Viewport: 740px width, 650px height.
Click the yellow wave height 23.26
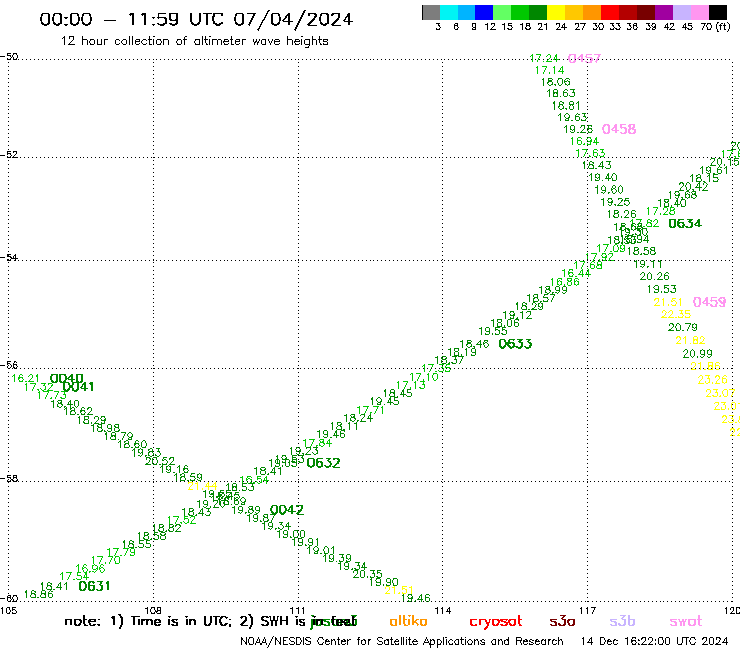[x=713, y=380]
